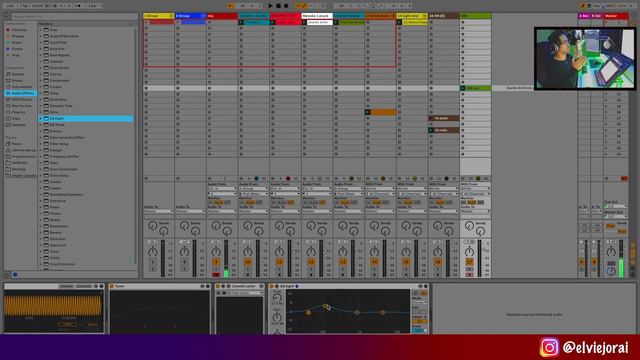Toggle track 9 activator button

pos(216,262)
